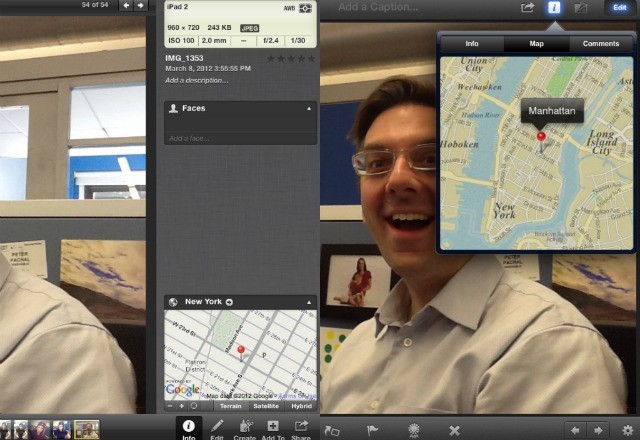Viewport: 640px width, 440px height.
Task: Select the second thumbnail in the filmstrip
Action: tap(20, 430)
